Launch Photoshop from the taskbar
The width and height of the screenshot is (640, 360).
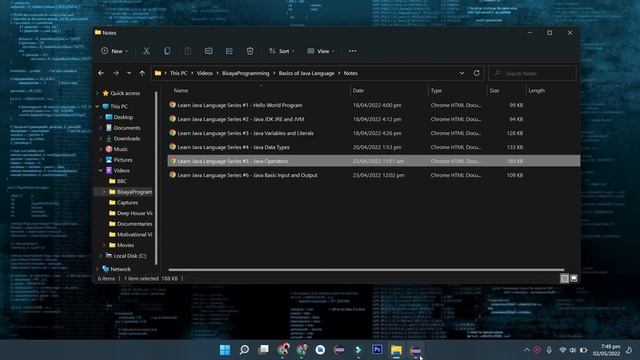[x=377, y=349]
